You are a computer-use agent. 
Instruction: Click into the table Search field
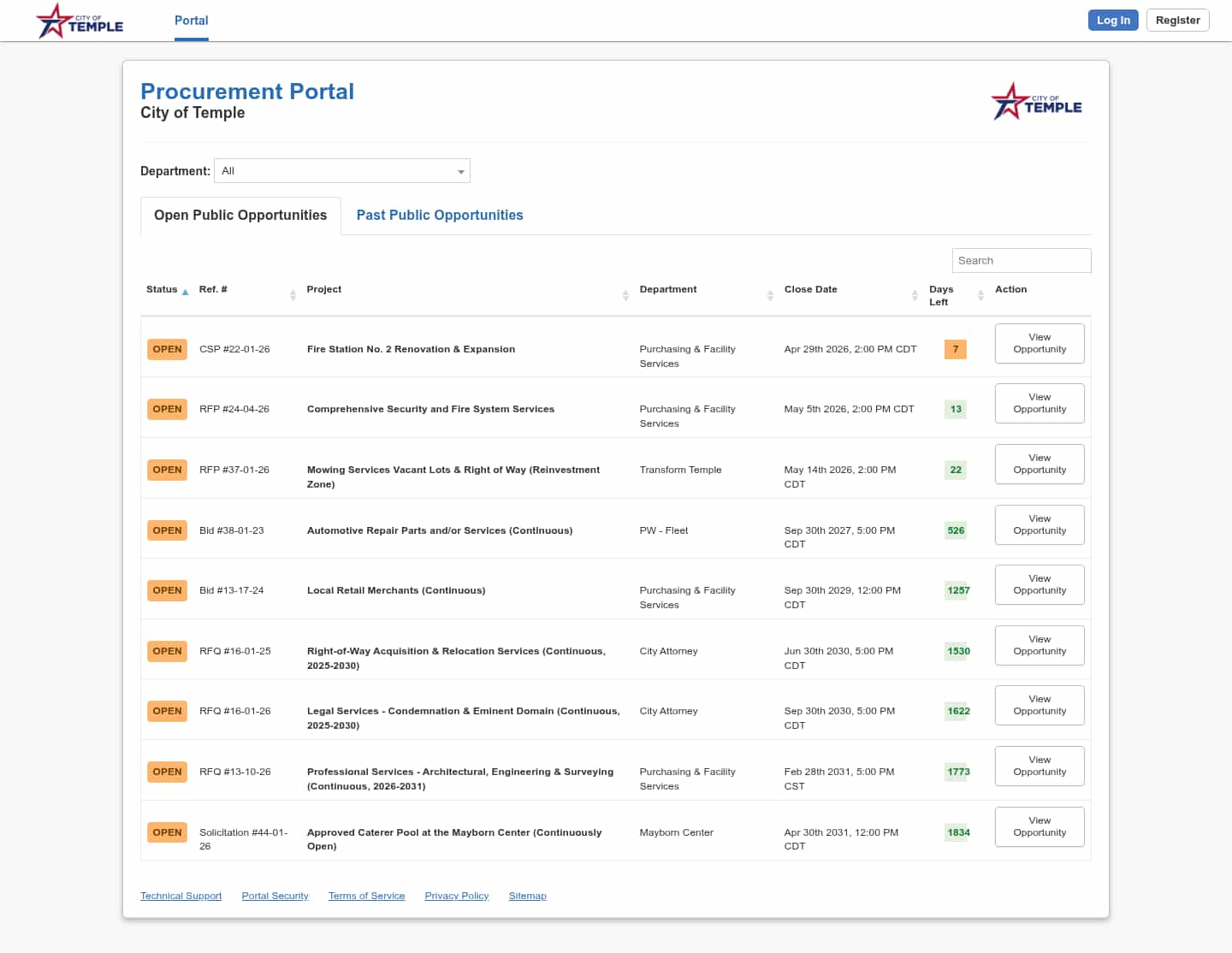click(1021, 261)
